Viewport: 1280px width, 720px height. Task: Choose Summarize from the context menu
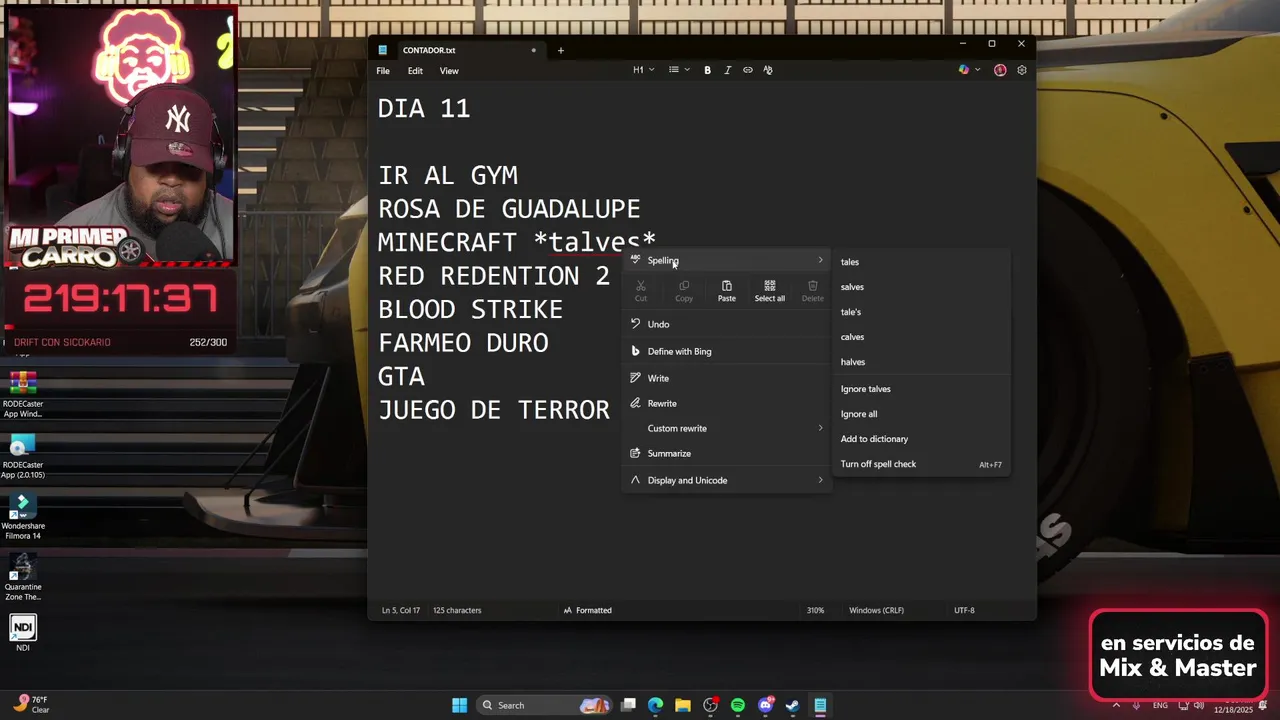pos(727,453)
